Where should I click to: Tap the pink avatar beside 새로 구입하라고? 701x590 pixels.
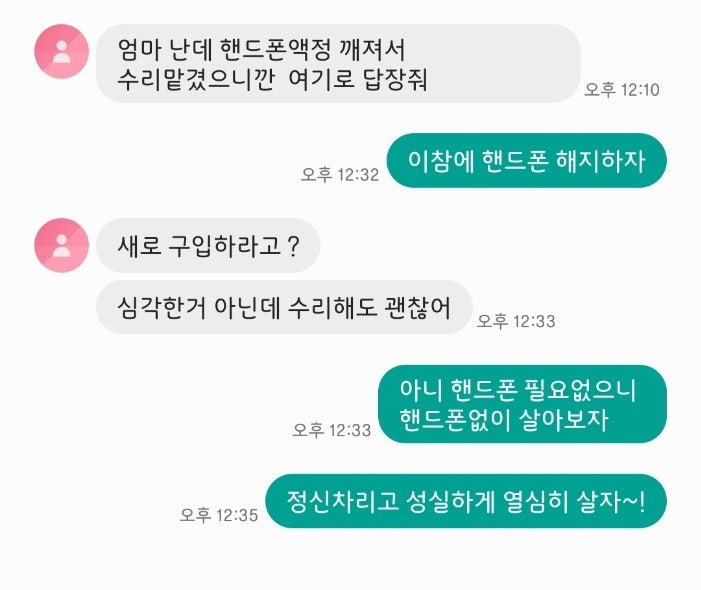[x=62, y=245]
